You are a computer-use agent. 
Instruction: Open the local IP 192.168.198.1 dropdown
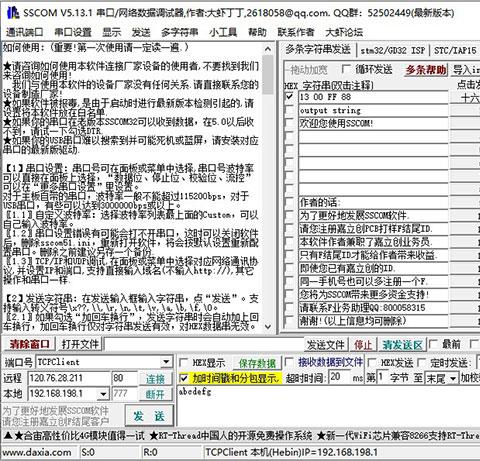[x=103, y=394]
